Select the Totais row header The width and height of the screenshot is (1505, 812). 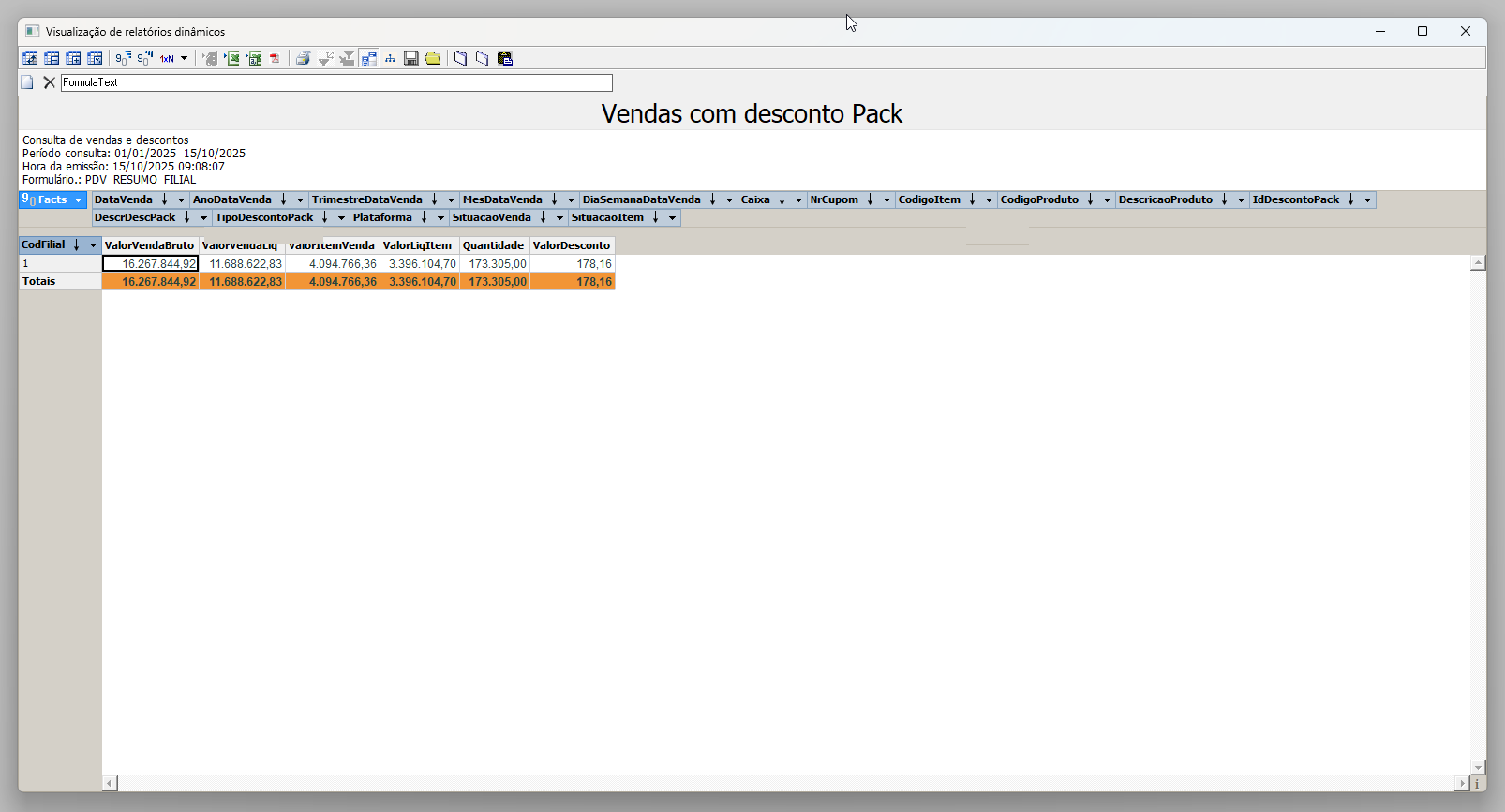pos(60,281)
